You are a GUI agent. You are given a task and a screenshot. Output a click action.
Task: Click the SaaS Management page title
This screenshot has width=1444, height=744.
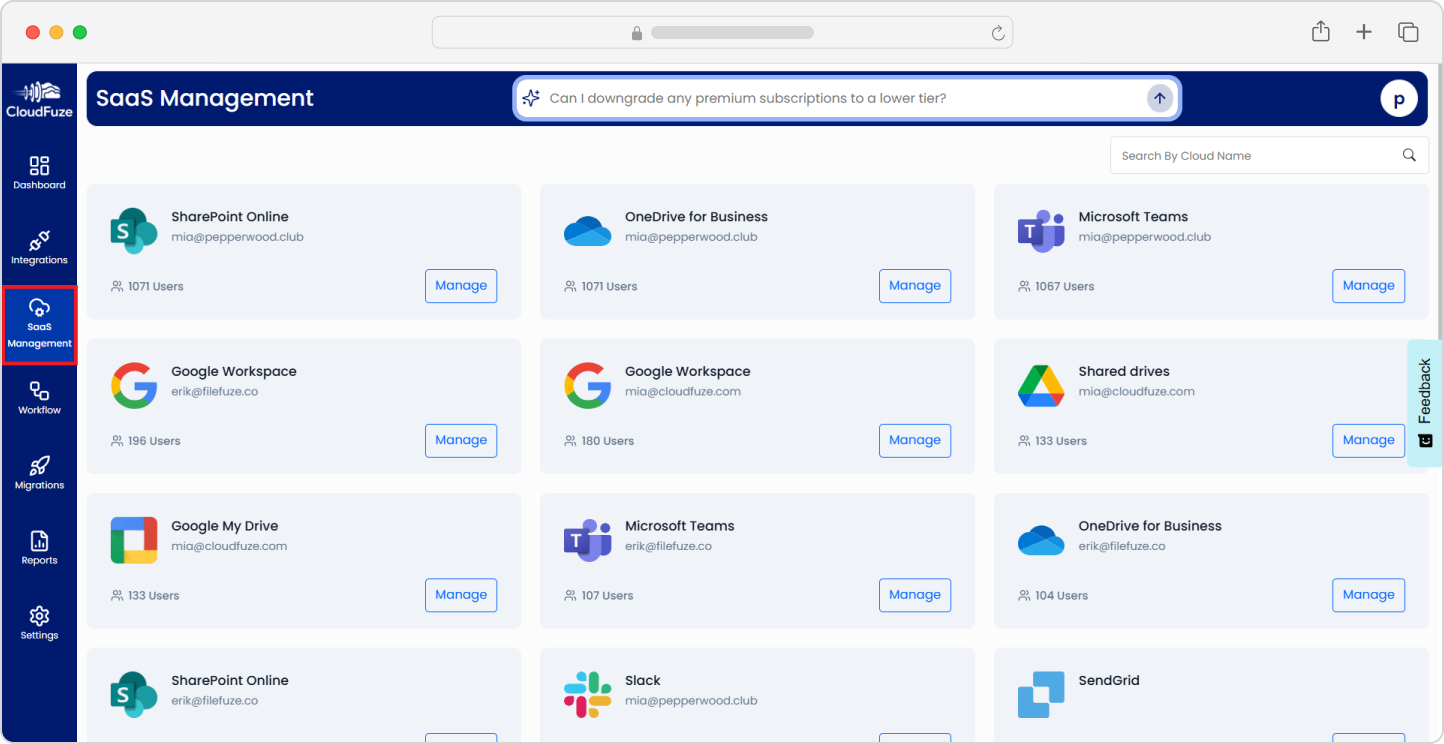[x=205, y=98]
